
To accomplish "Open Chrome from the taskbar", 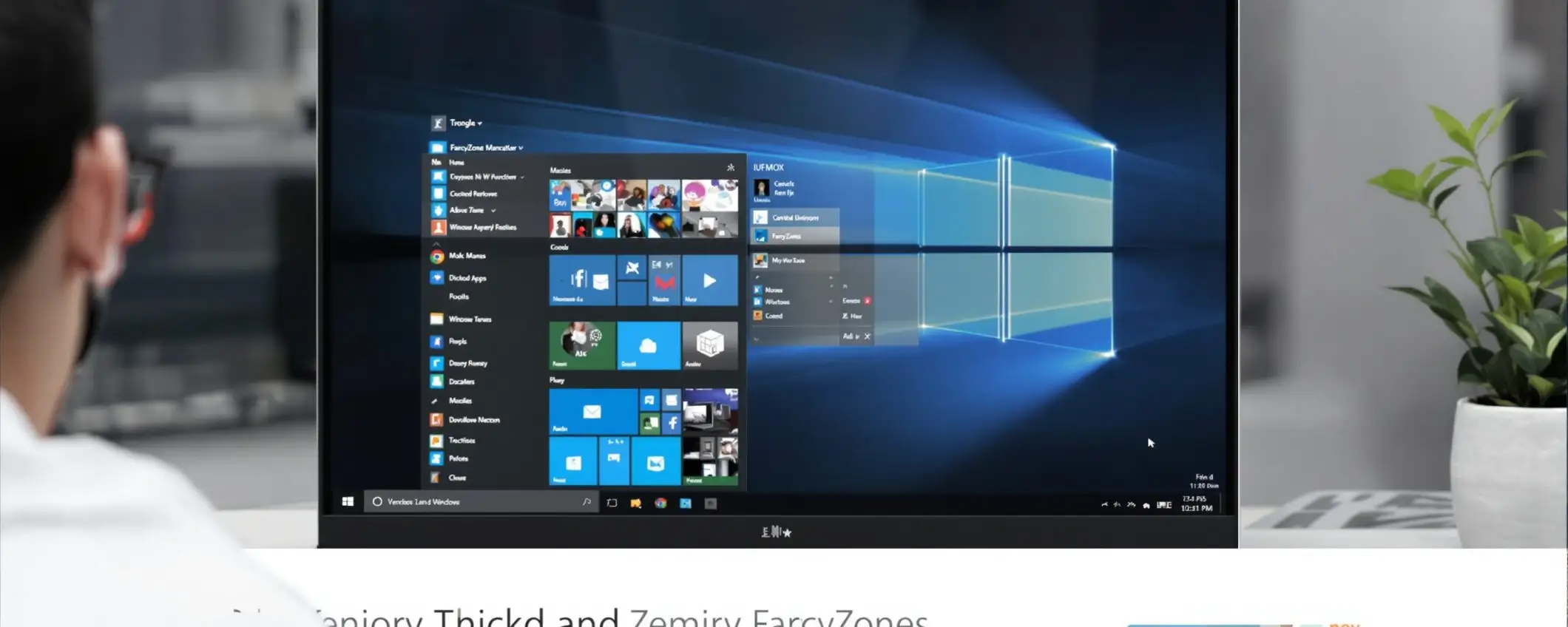I will coord(660,504).
